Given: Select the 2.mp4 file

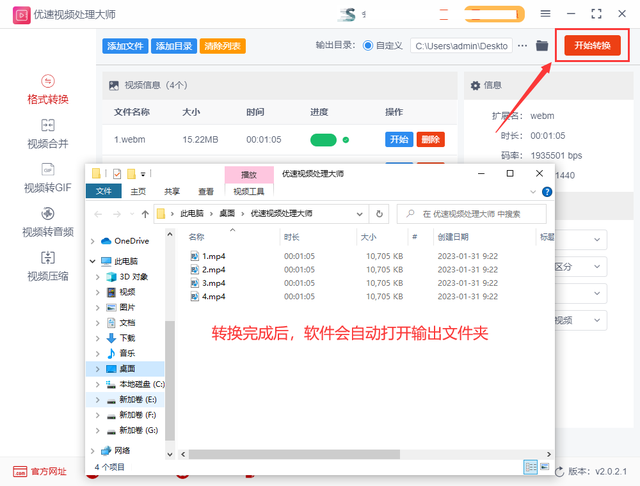Looking at the screenshot, I should tap(213, 270).
